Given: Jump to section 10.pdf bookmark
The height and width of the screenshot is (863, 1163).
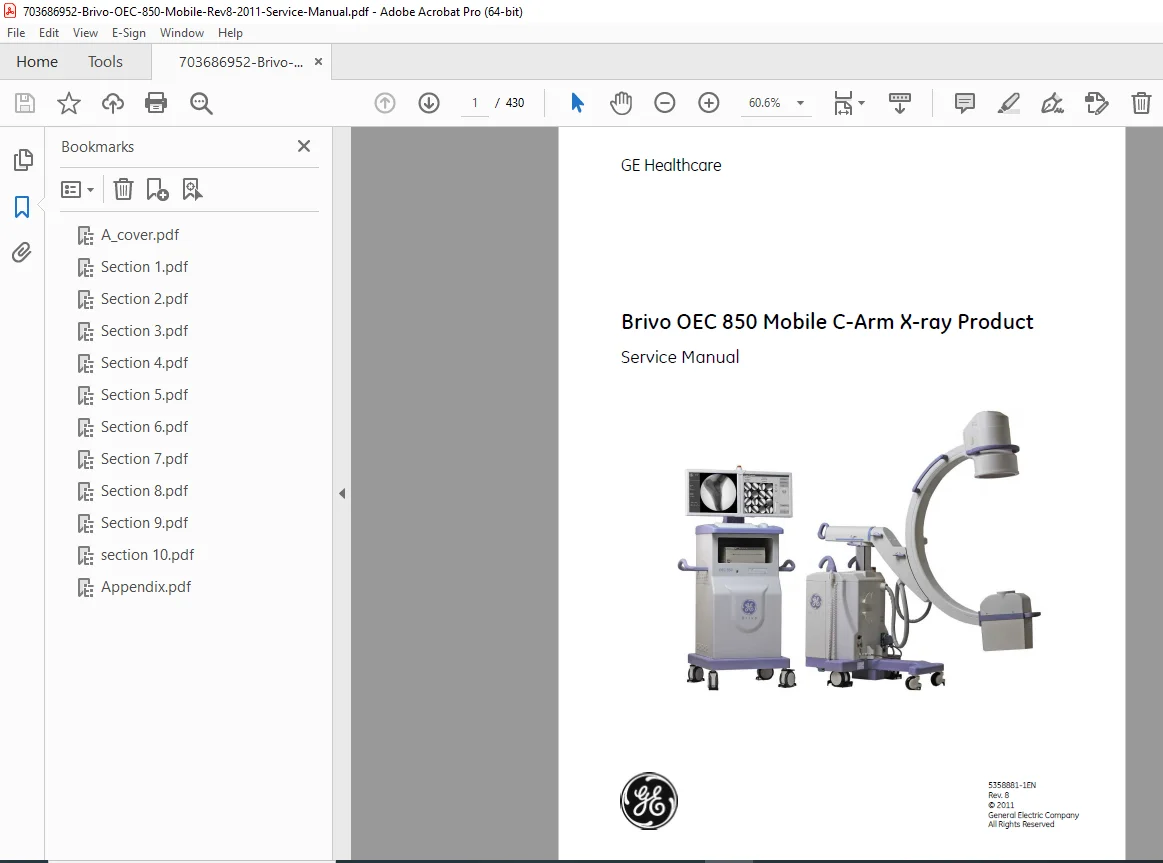Looking at the screenshot, I should point(147,555).
